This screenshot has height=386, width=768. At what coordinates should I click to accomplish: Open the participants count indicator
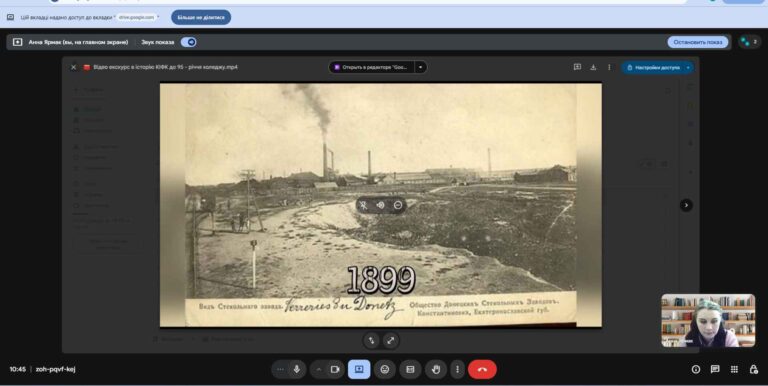click(x=749, y=42)
